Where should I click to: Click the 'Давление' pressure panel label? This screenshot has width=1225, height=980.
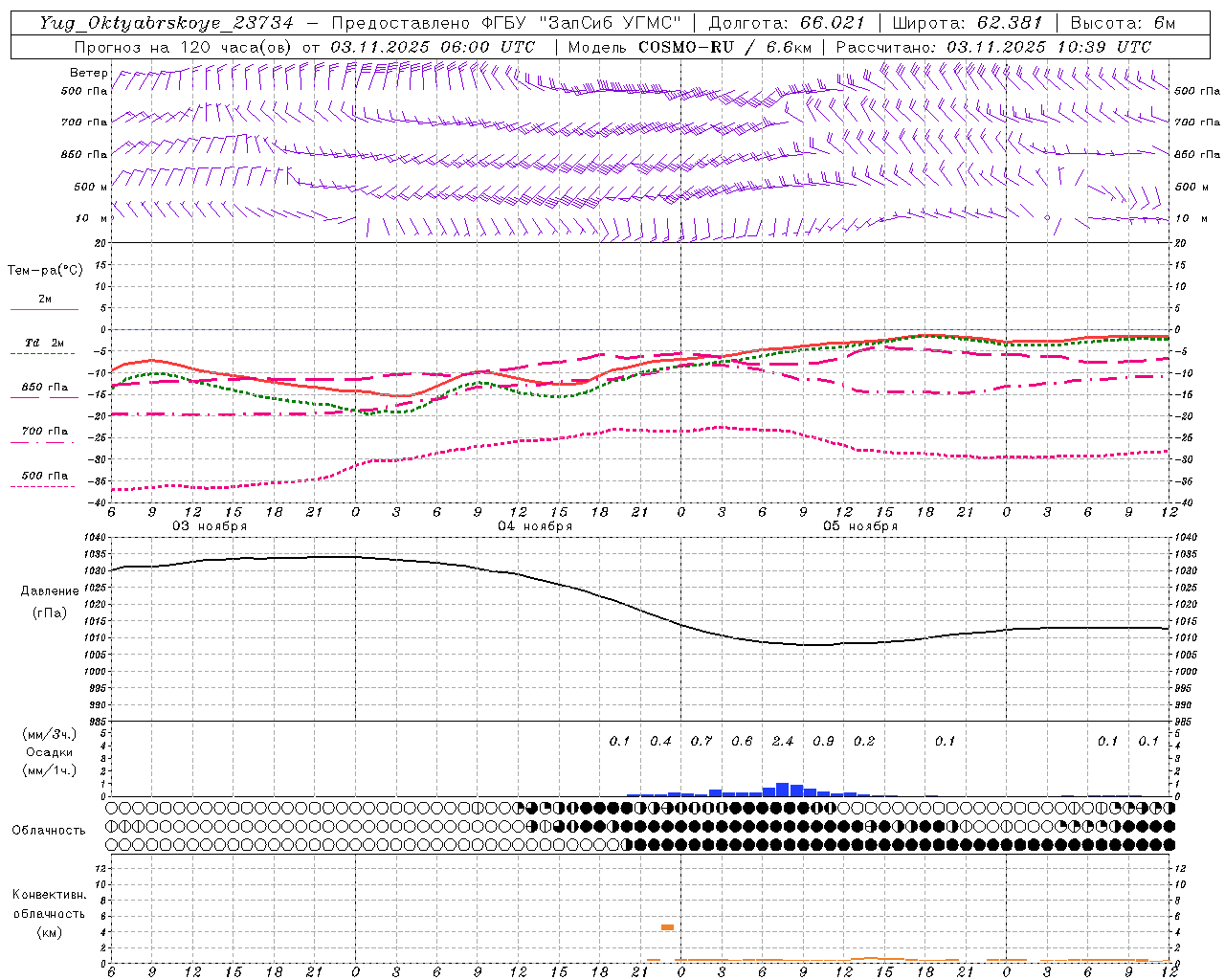point(50,591)
